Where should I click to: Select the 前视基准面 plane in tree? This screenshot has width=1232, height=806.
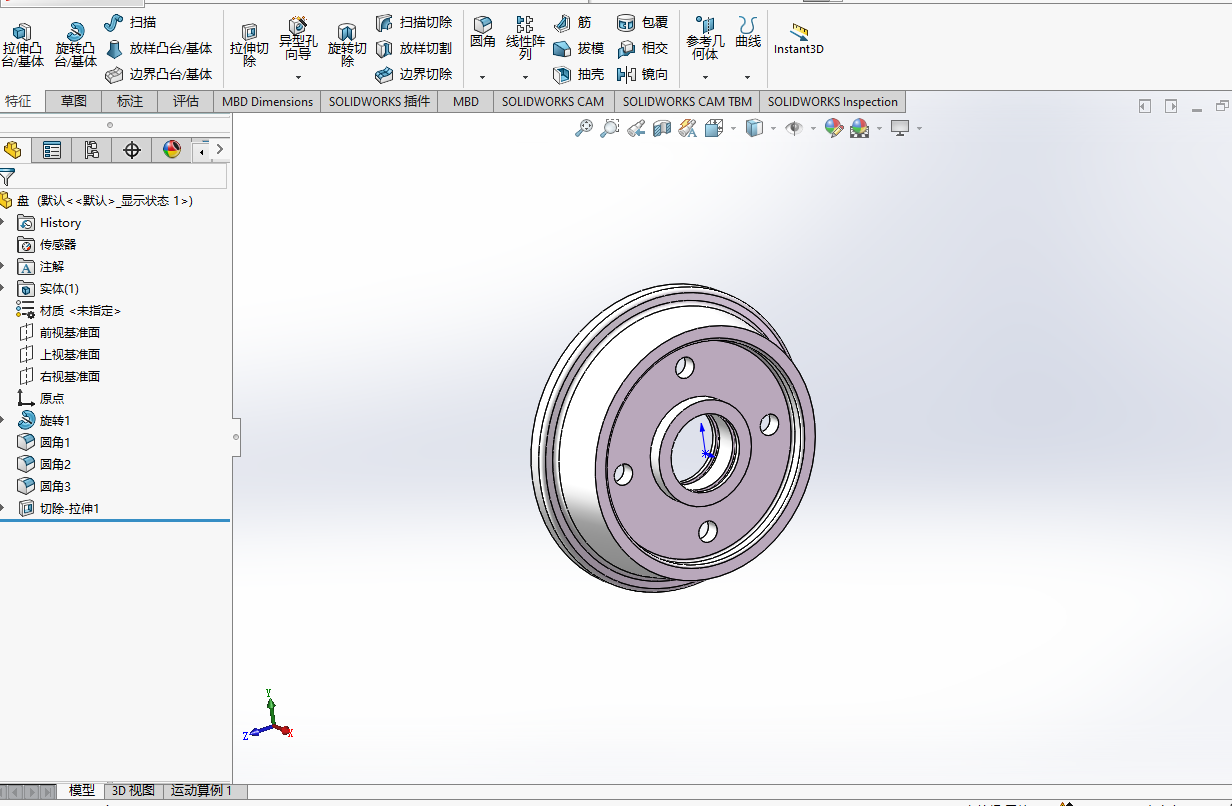click(70, 332)
